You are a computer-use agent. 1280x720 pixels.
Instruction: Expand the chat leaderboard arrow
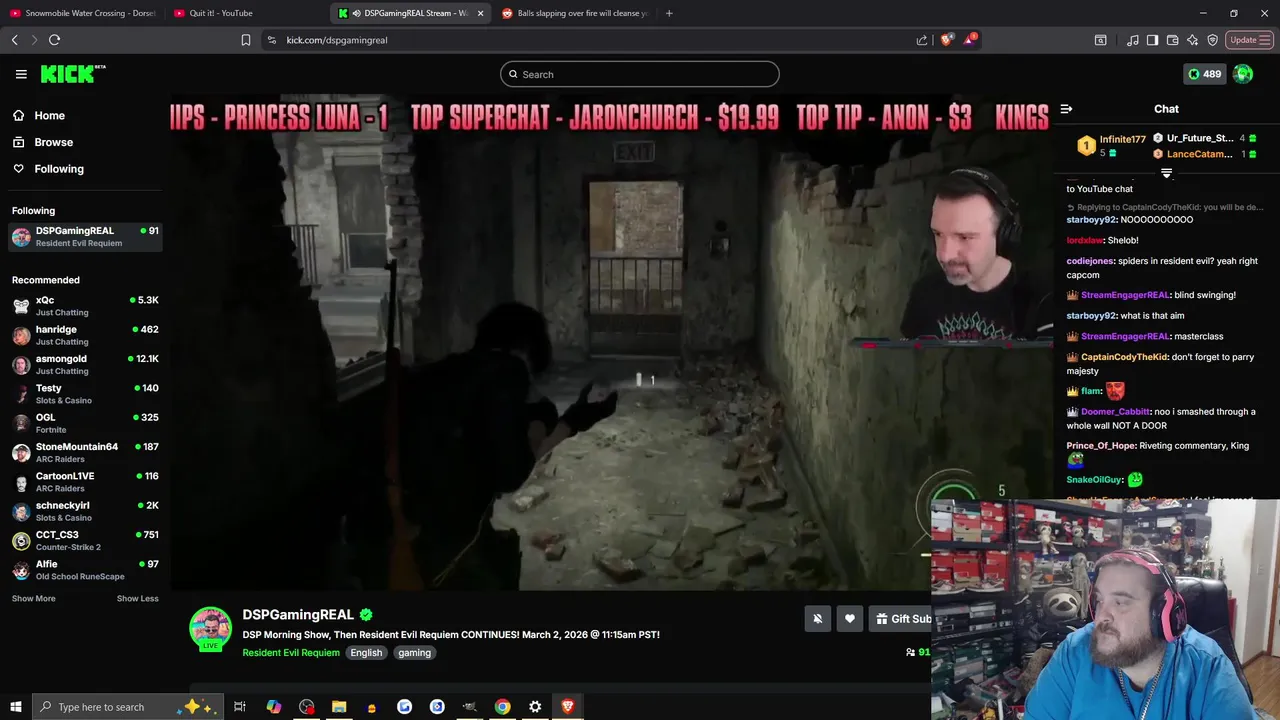pos(1166,174)
